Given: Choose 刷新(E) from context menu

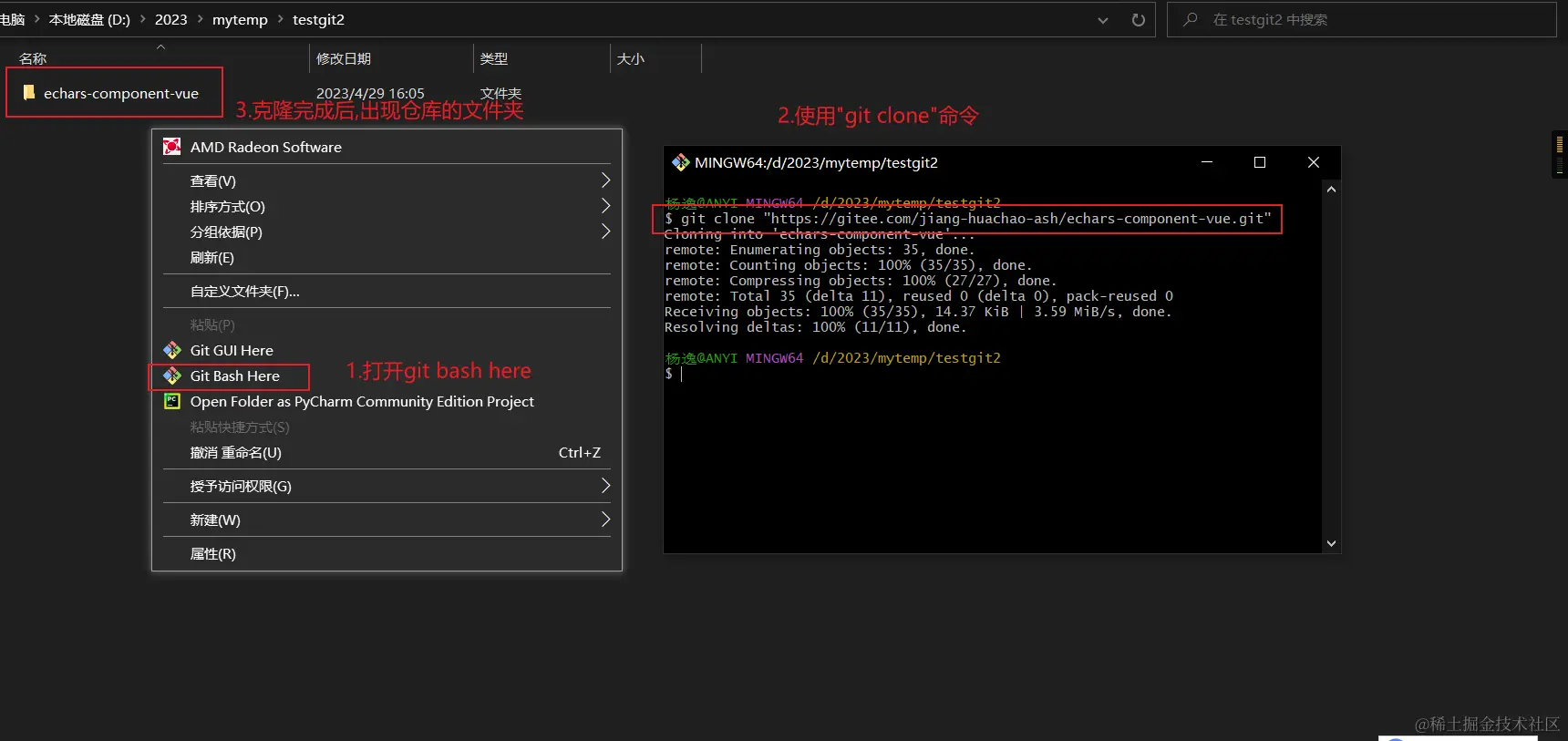Looking at the screenshot, I should coord(387,257).
